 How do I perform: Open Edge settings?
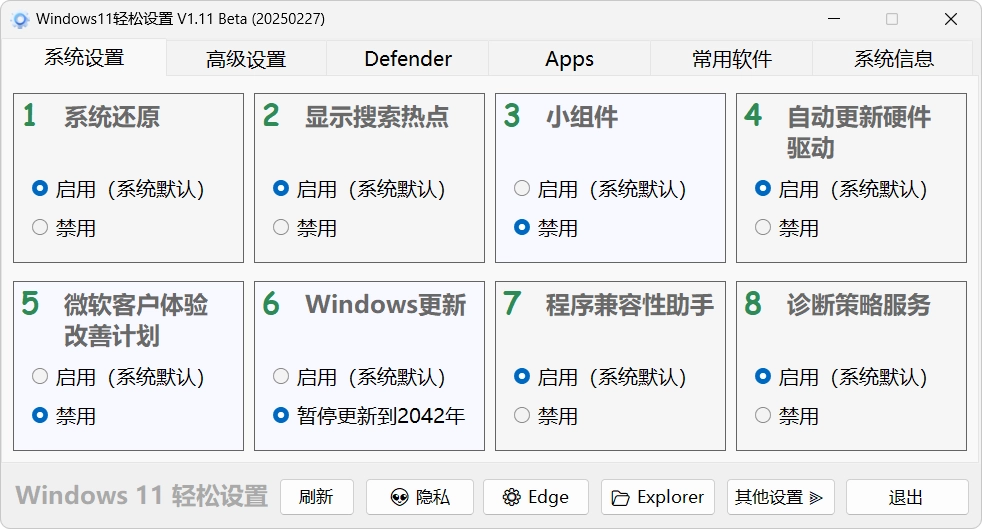pos(535,497)
